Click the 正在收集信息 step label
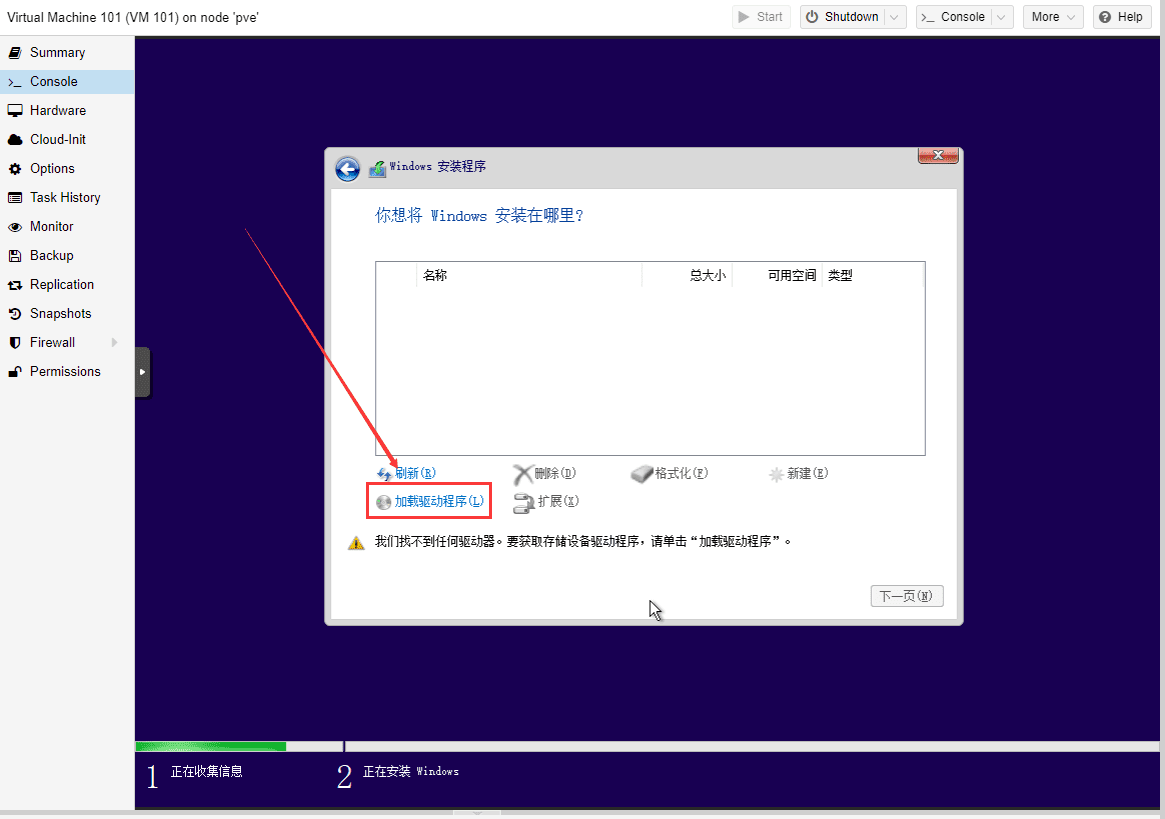 (207, 771)
